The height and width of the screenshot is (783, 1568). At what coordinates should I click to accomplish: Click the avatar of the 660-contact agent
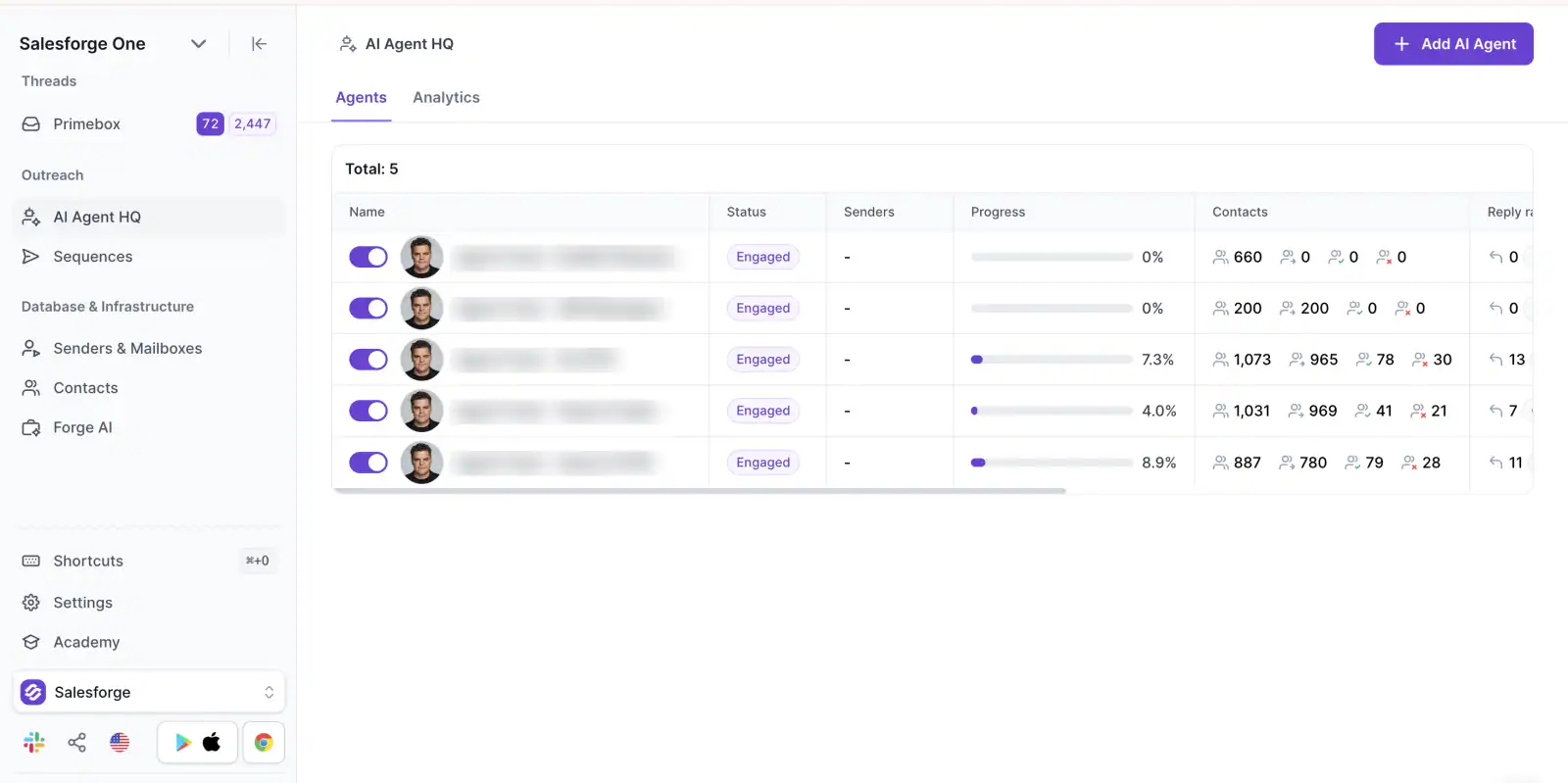421,257
